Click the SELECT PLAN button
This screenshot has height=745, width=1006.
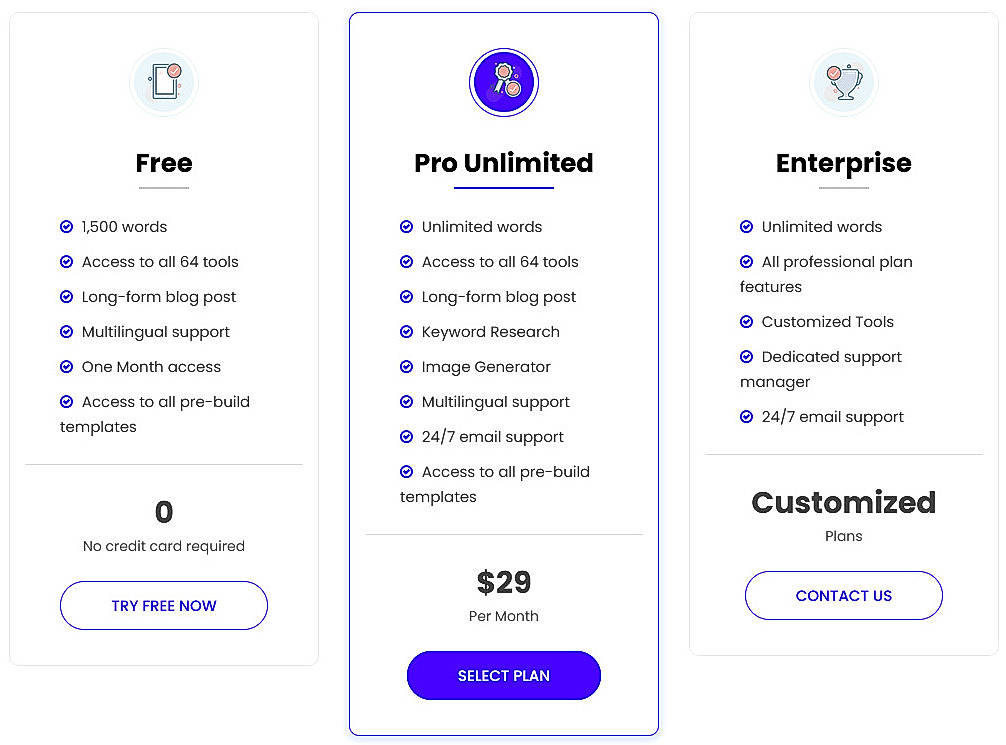[x=503, y=675]
